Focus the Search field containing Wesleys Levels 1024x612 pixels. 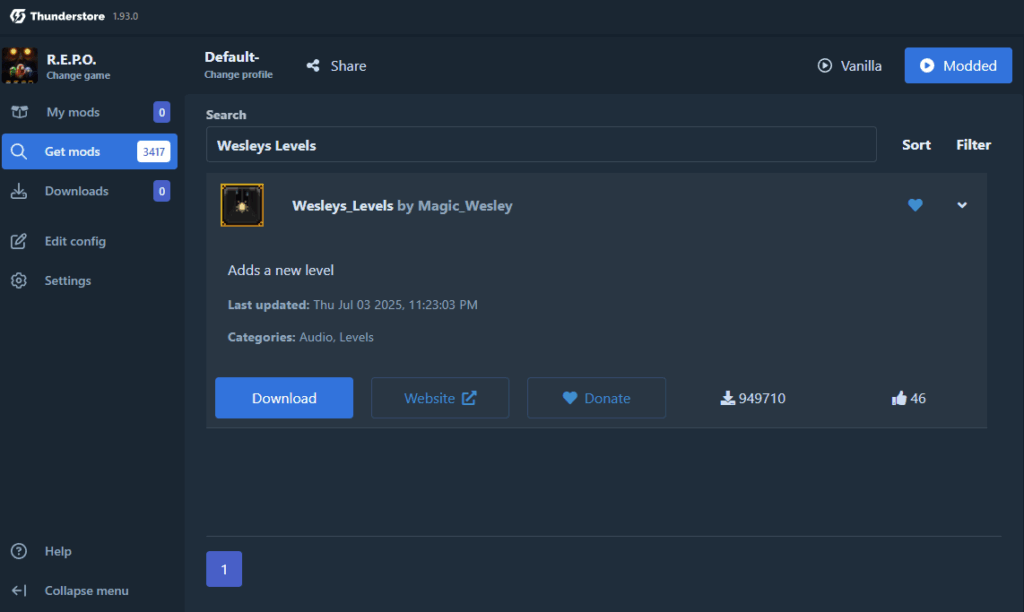pos(541,144)
